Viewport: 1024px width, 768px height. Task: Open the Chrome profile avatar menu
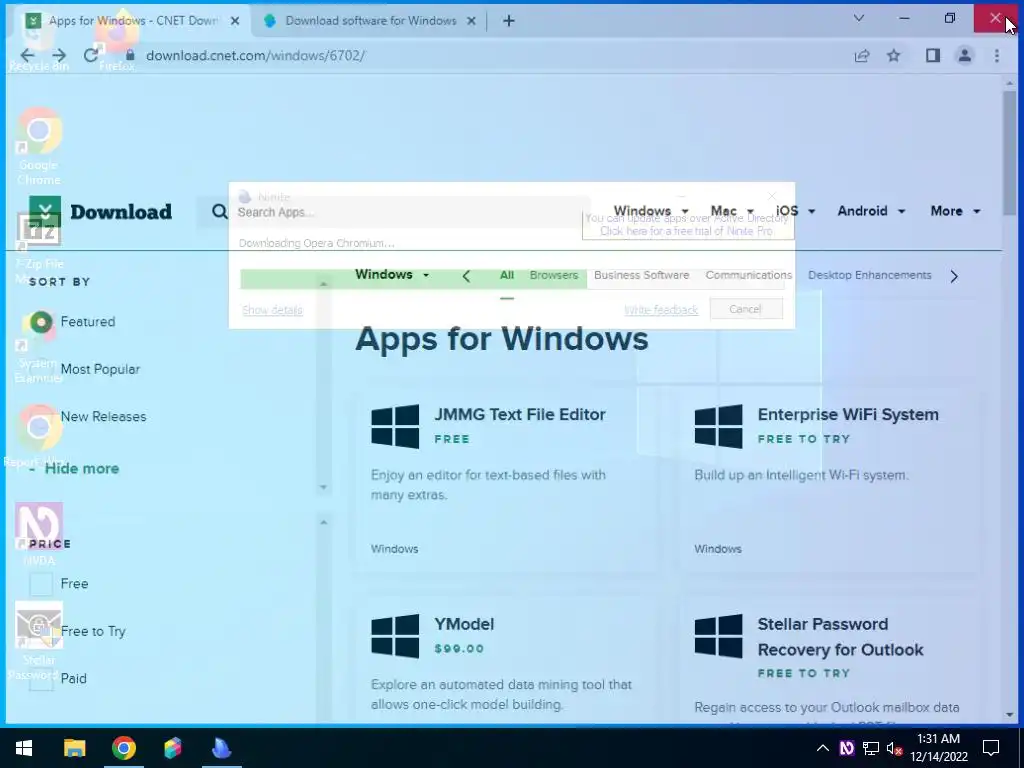pos(965,56)
